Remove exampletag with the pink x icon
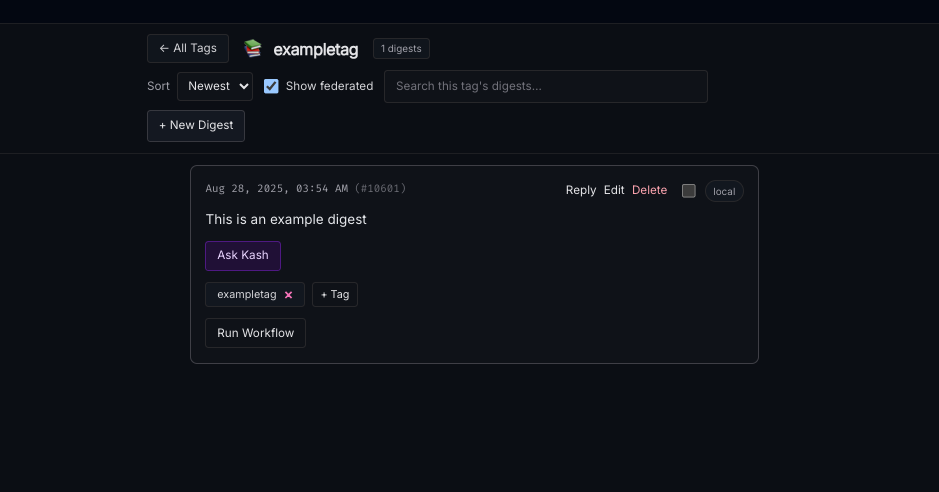The height and width of the screenshot is (492, 939). click(288, 295)
